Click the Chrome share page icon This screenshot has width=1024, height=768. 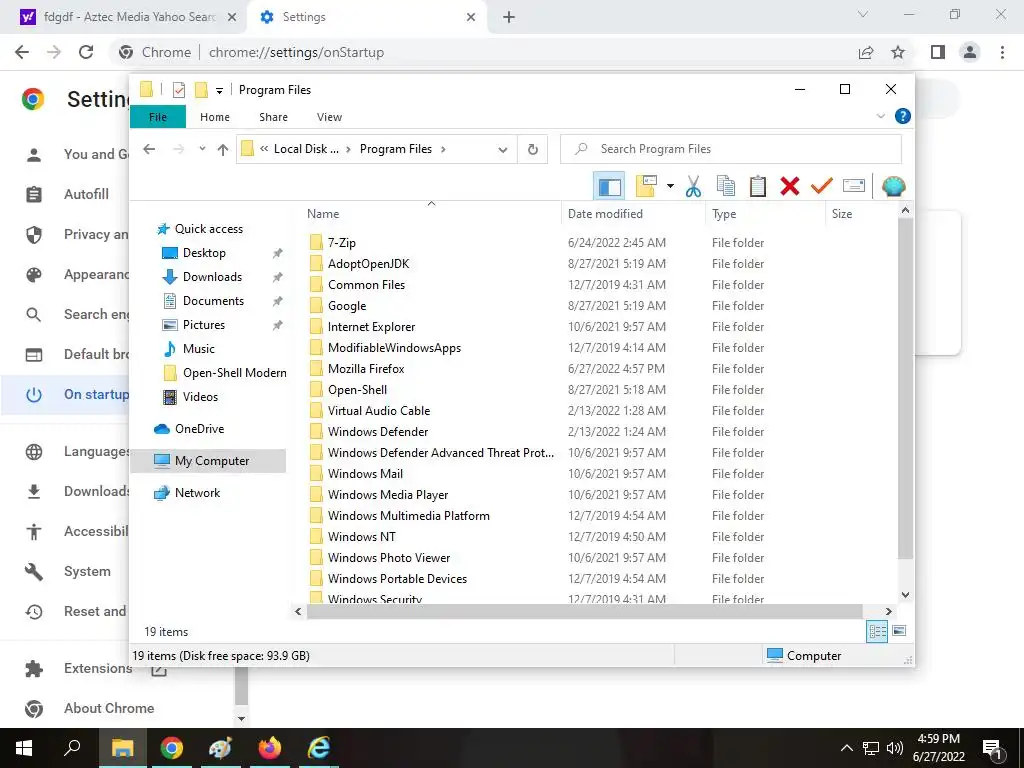pos(866,52)
